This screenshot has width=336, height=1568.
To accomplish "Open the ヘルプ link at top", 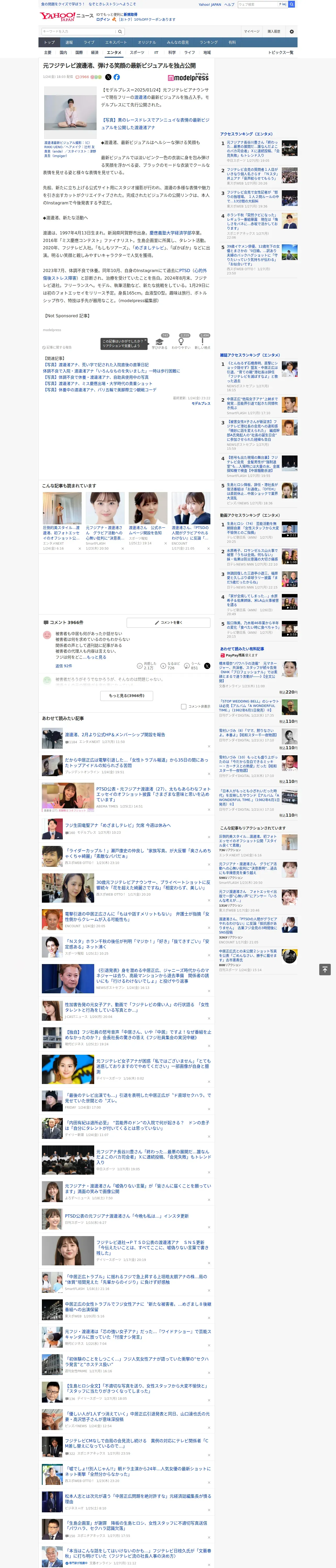I will tap(229, 4).
